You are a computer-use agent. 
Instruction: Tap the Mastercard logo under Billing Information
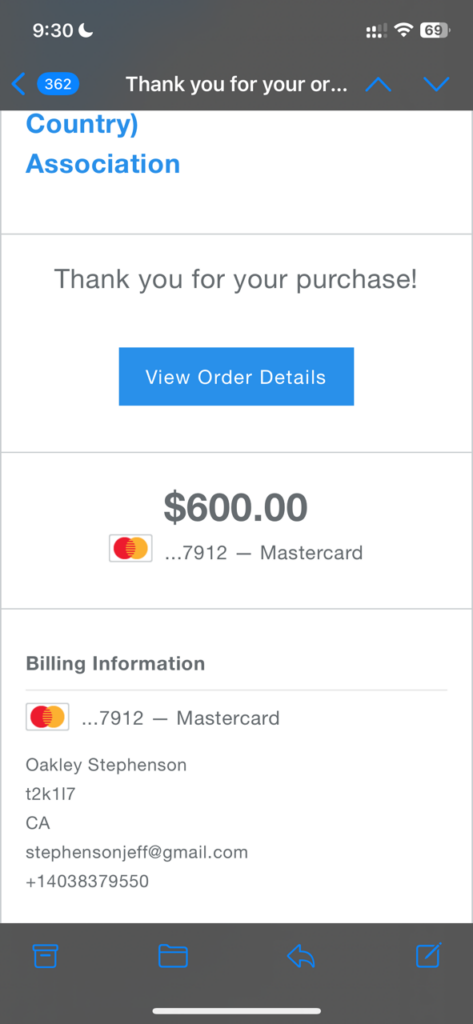coord(47,716)
